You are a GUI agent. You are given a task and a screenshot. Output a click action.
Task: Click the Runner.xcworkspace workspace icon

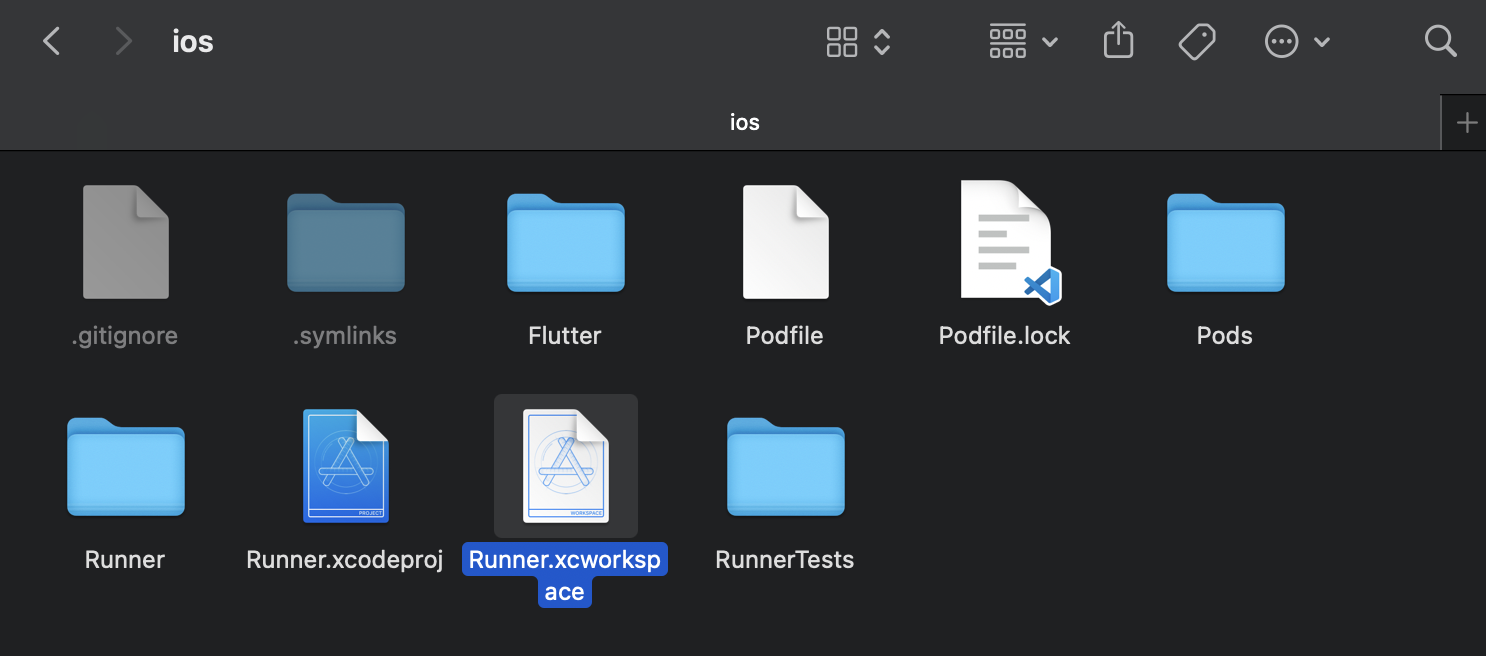(x=566, y=466)
